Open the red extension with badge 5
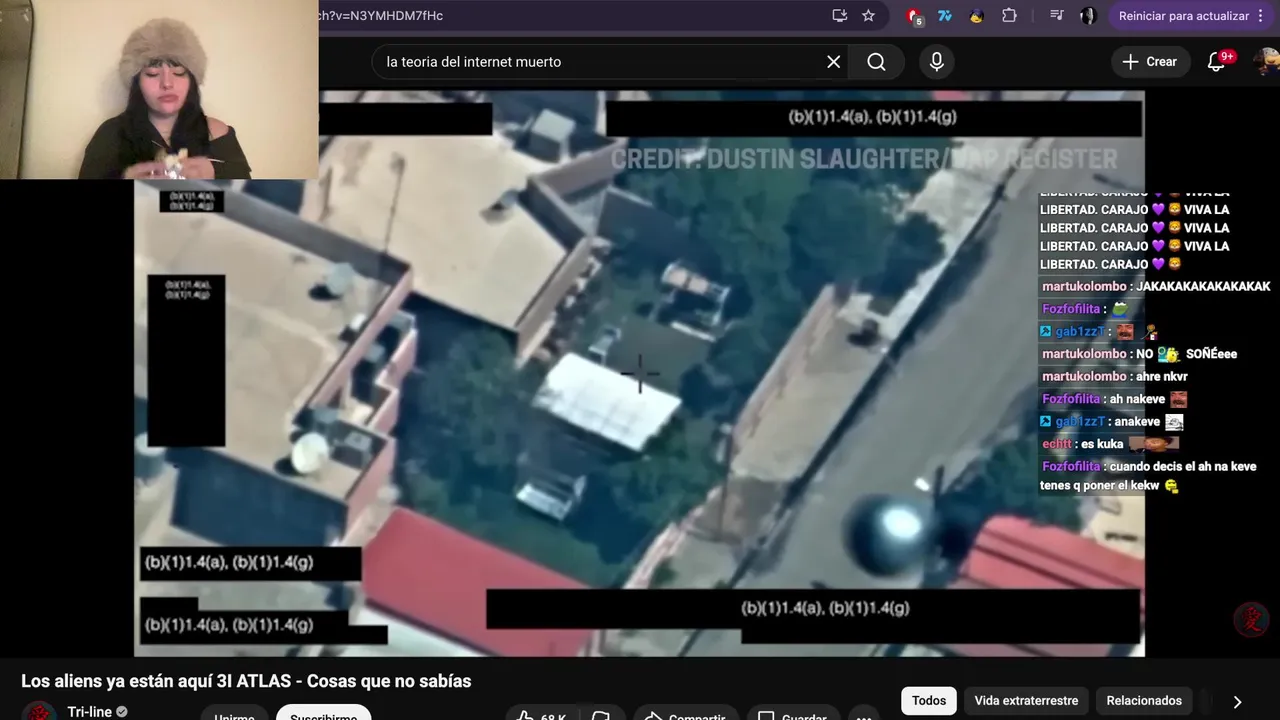This screenshot has width=1280, height=720. point(914,16)
